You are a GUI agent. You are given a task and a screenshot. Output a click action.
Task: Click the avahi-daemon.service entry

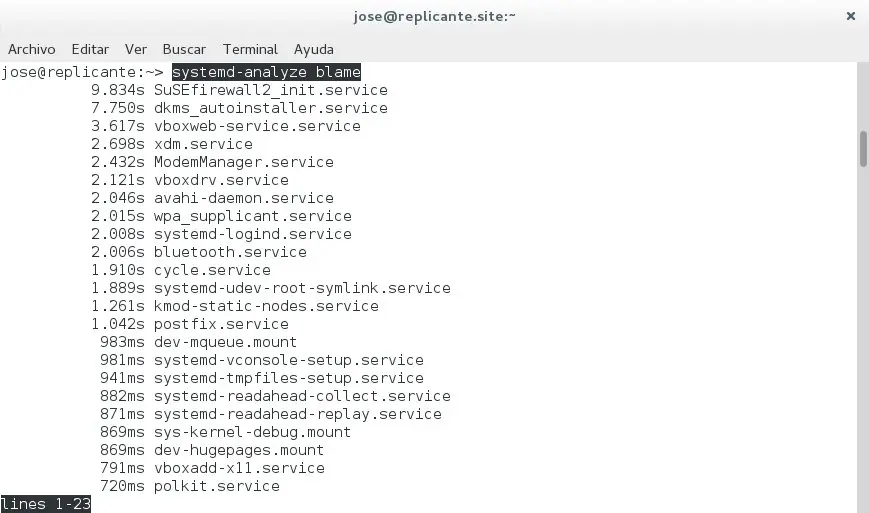244,198
